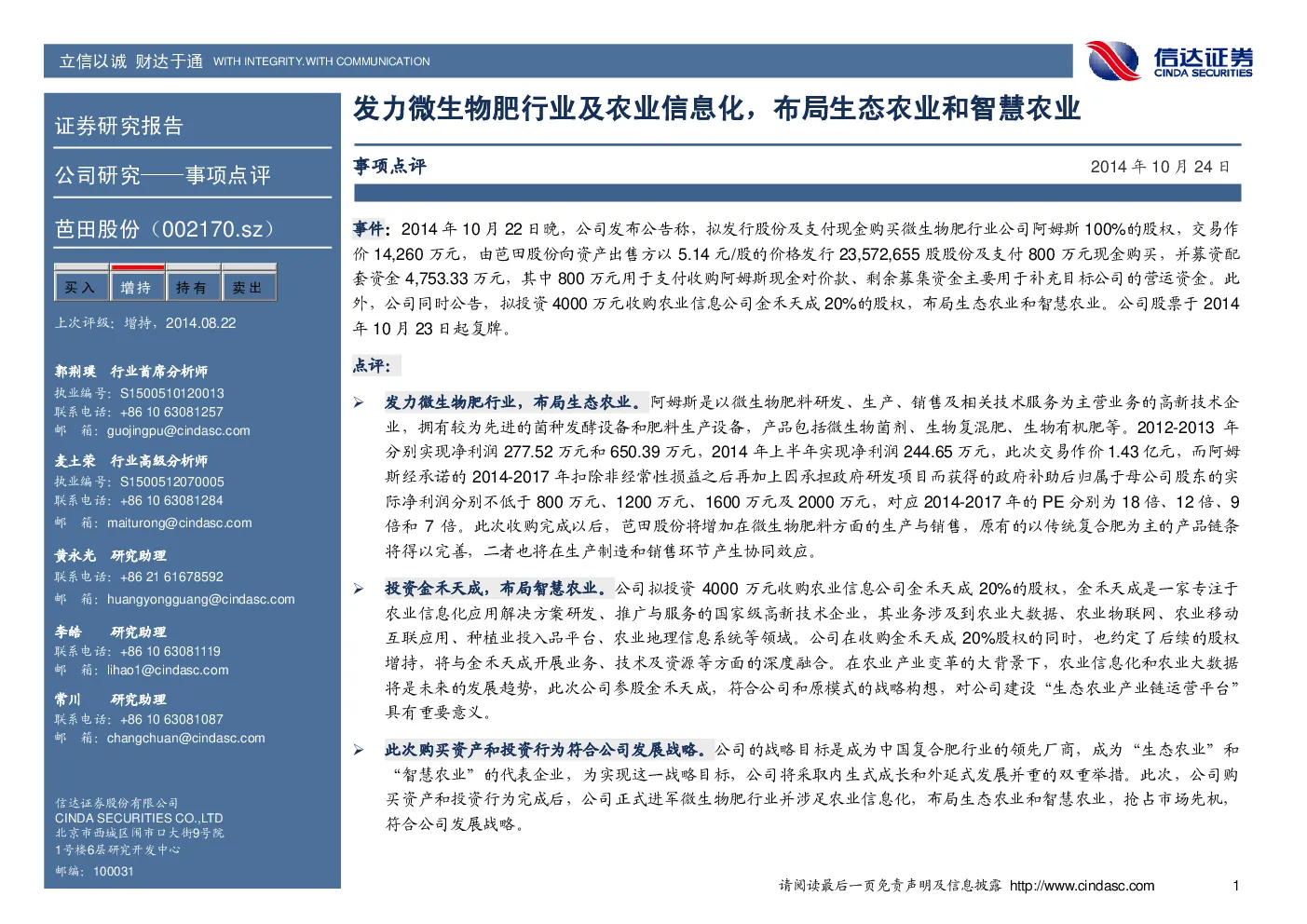
Task: Click phone number +86 10 63081119
Action: click(x=170, y=651)
